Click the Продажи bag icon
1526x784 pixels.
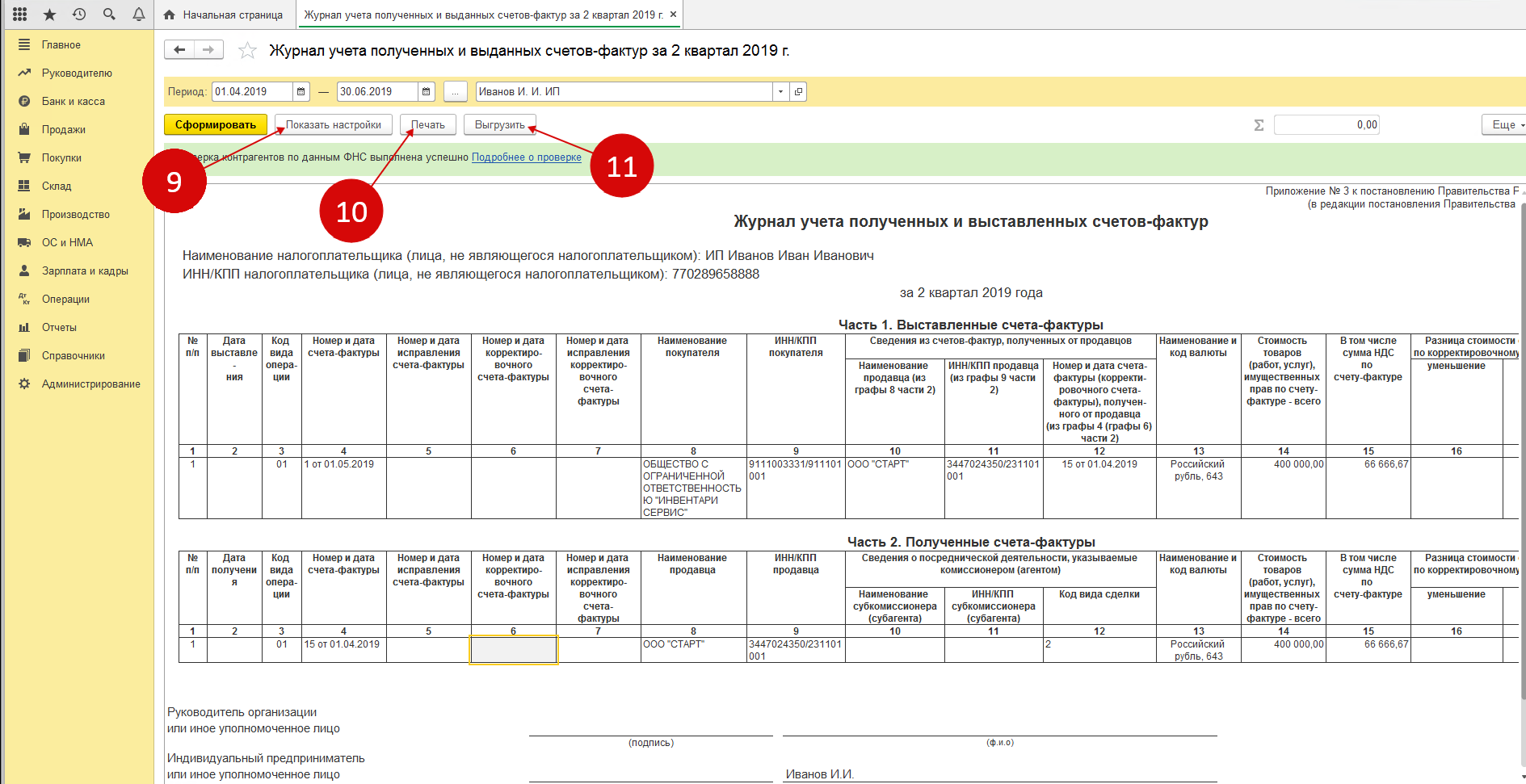(x=24, y=129)
